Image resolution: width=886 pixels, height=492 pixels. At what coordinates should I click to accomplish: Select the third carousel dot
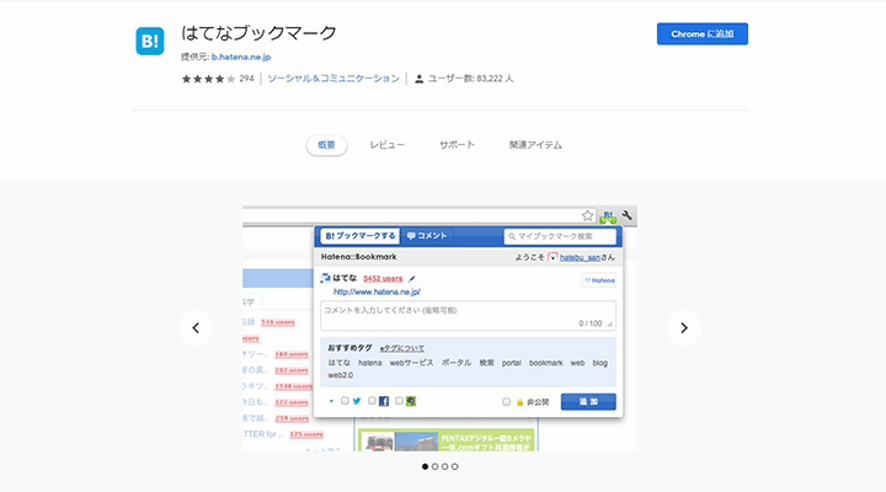(445, 467)
